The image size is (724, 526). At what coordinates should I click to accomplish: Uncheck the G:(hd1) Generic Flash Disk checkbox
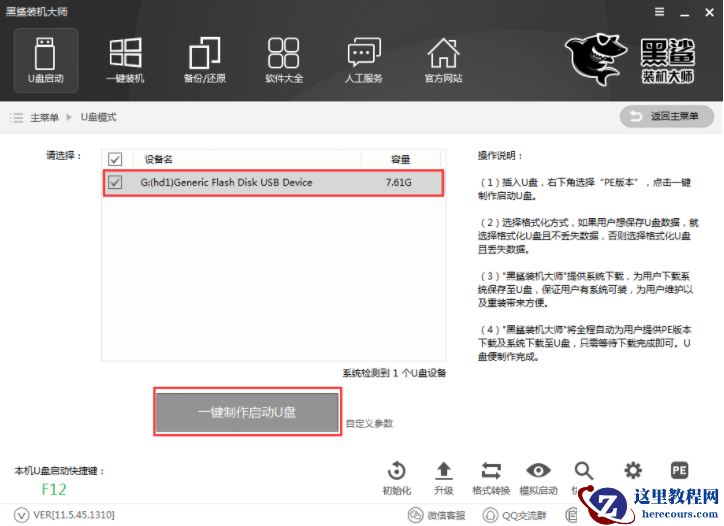tap(115, 182)
